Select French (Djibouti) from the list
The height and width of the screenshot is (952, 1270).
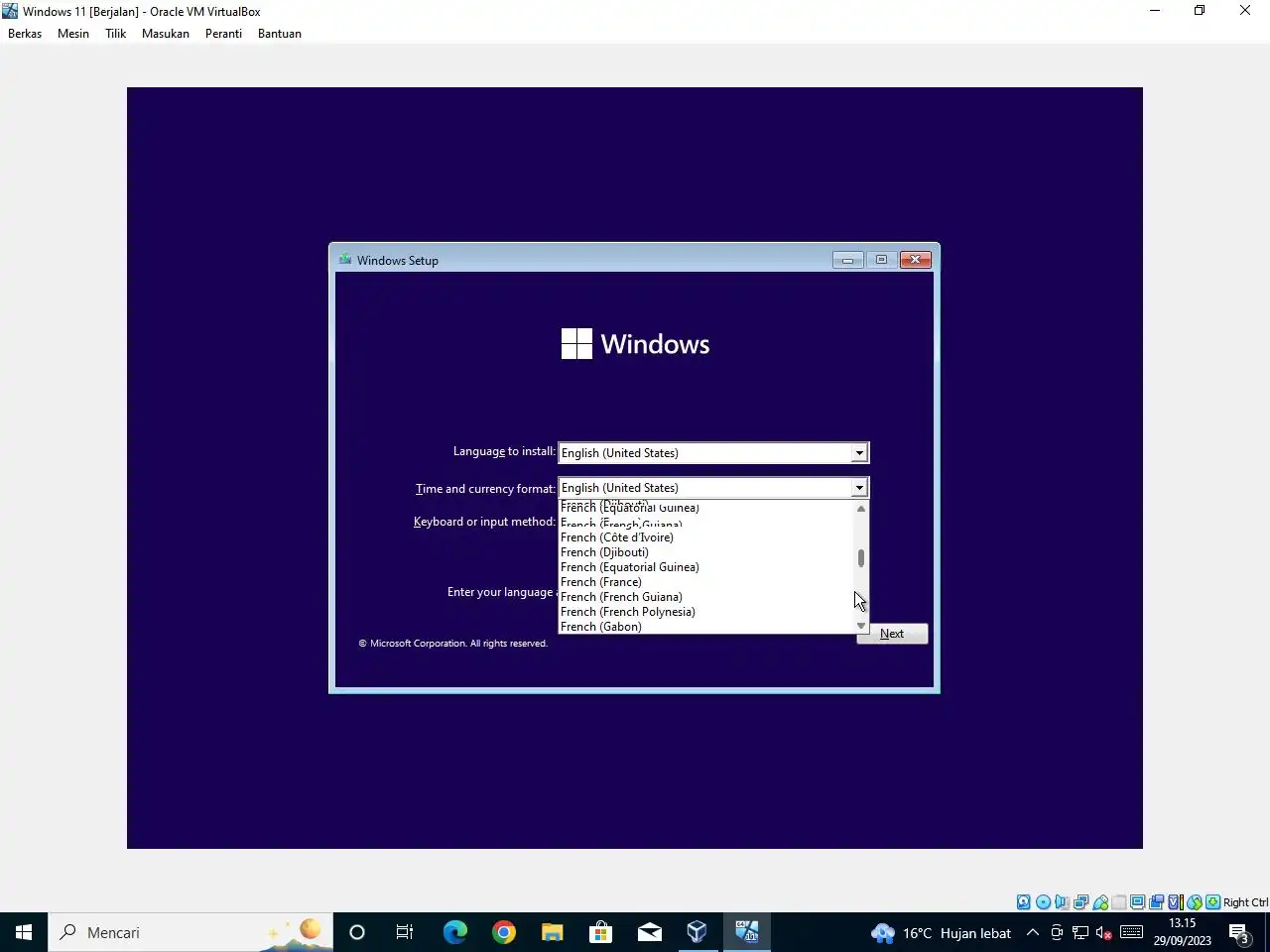[604, 552]
